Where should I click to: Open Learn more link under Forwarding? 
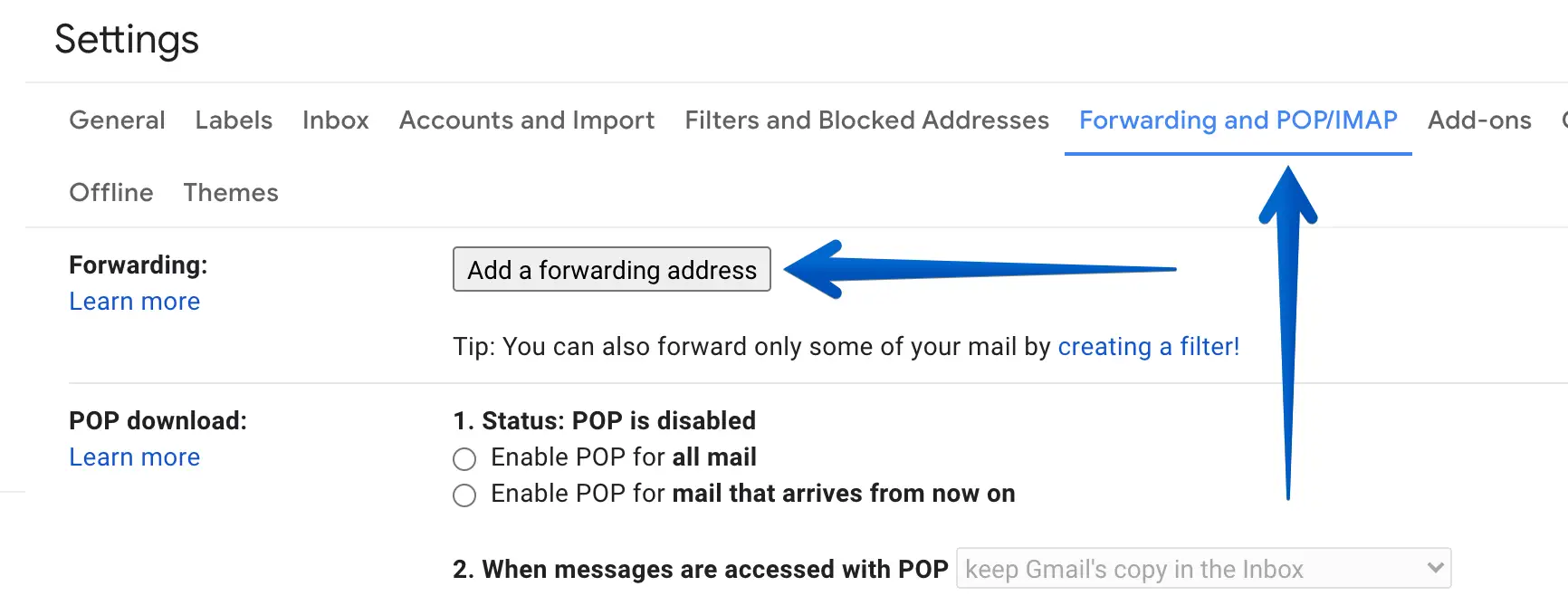tap(135, 302)
